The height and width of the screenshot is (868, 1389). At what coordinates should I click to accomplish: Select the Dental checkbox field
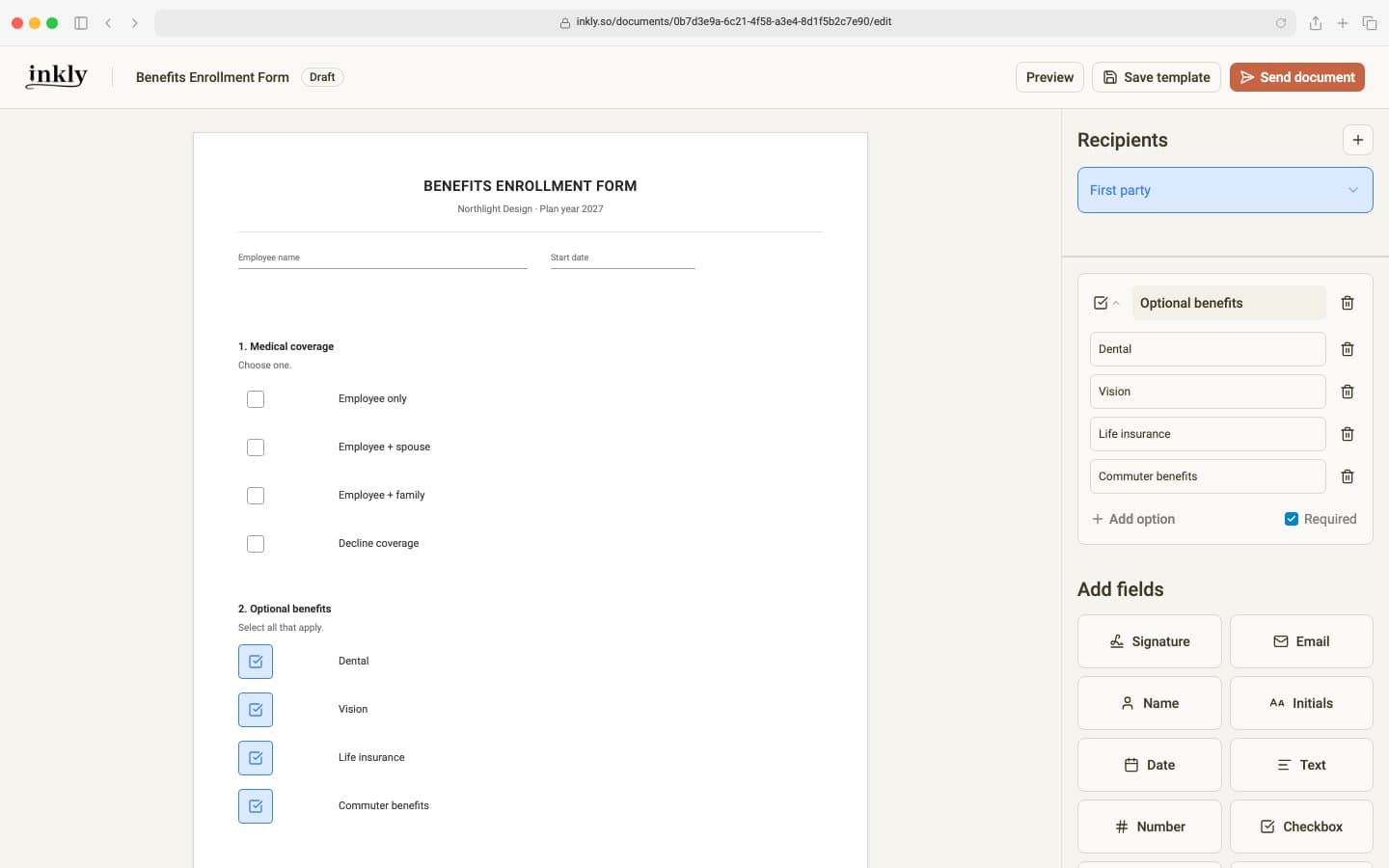[256, 662]
